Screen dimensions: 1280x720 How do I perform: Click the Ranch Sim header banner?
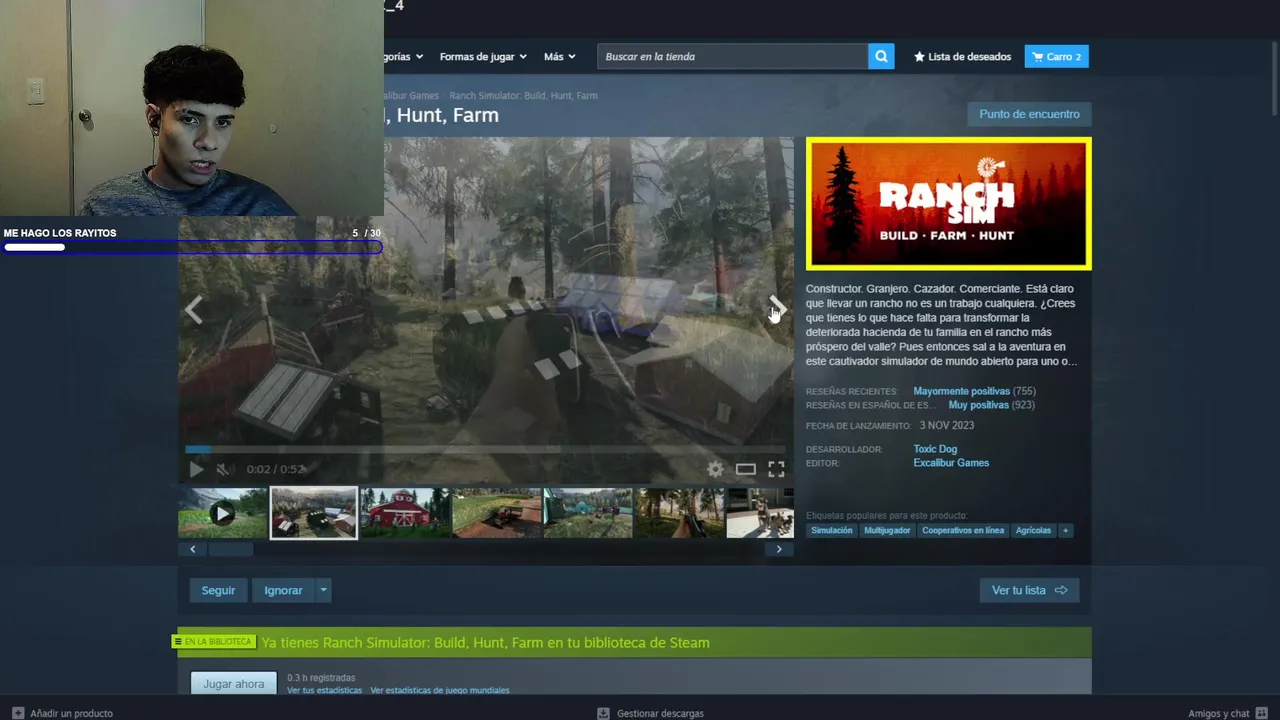tap(948, 204)
